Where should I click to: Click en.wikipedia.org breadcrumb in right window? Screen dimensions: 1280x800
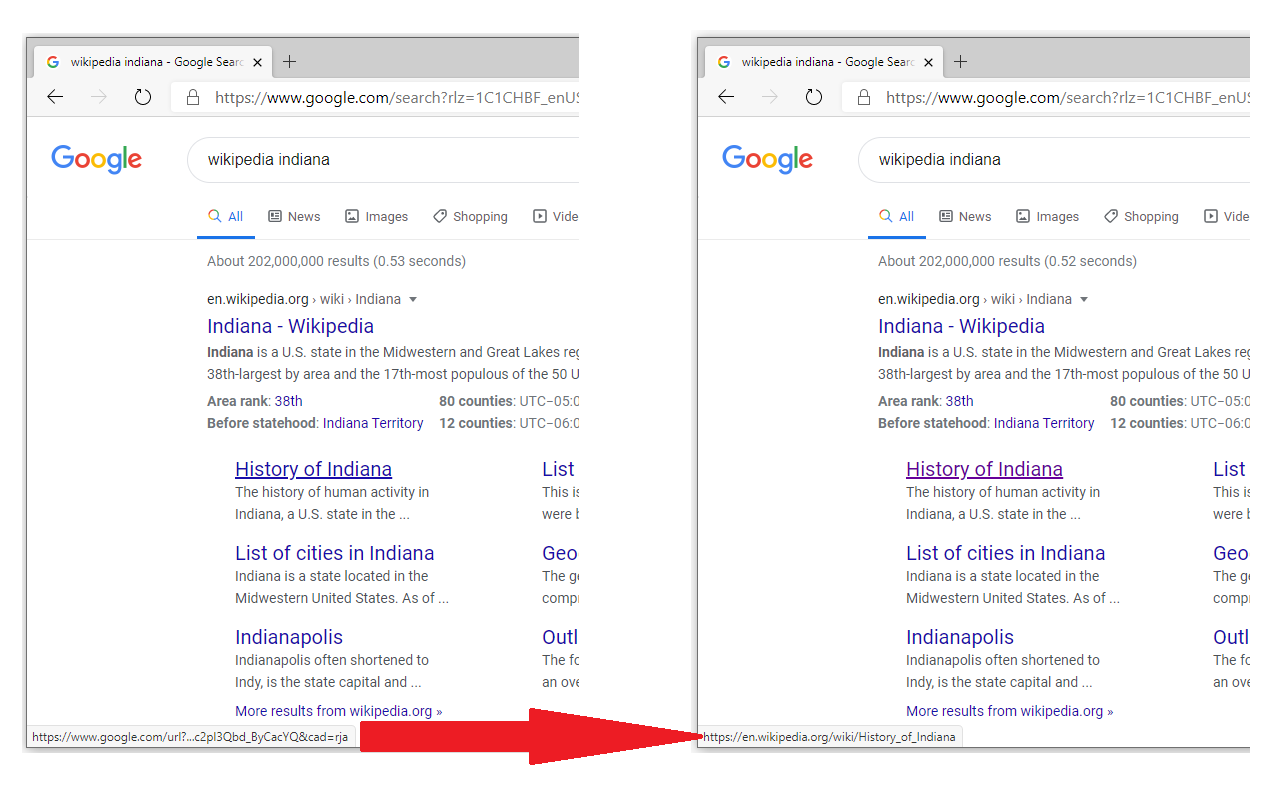[x=929, y=299]
